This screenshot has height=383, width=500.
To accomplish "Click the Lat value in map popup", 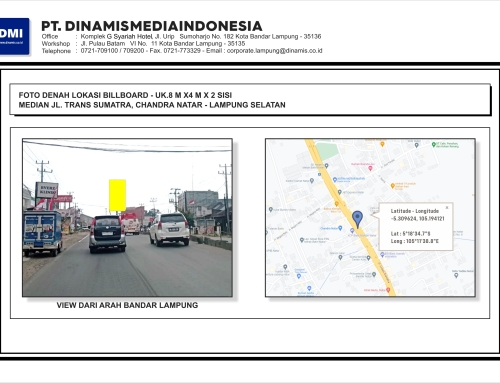I will 410,233.
